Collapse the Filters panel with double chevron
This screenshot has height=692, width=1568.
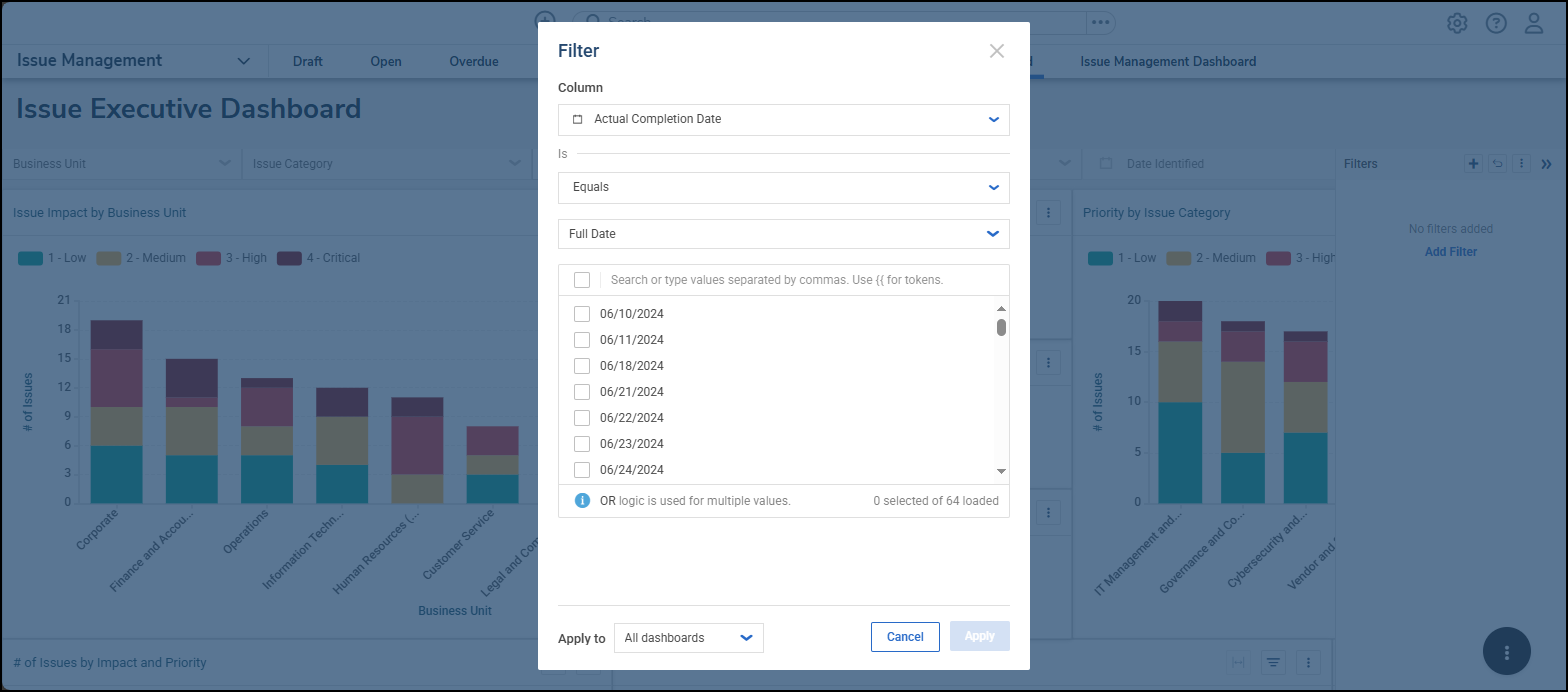tap(1546, 164)
